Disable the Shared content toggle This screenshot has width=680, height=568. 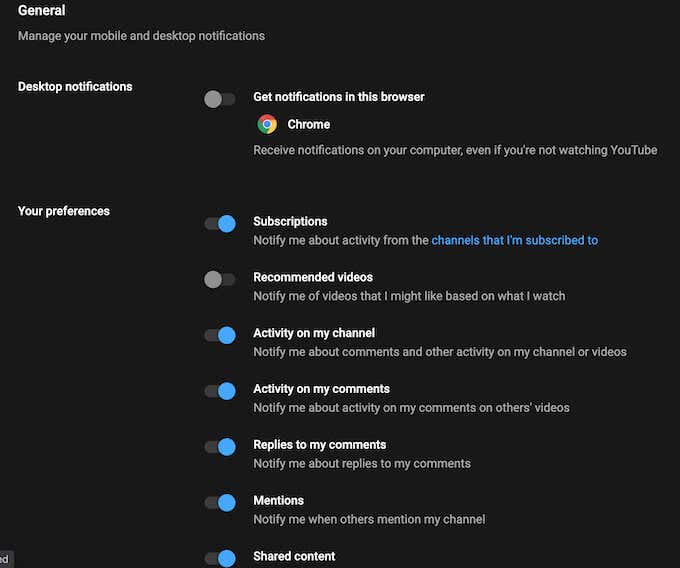[x=219, y=558]
